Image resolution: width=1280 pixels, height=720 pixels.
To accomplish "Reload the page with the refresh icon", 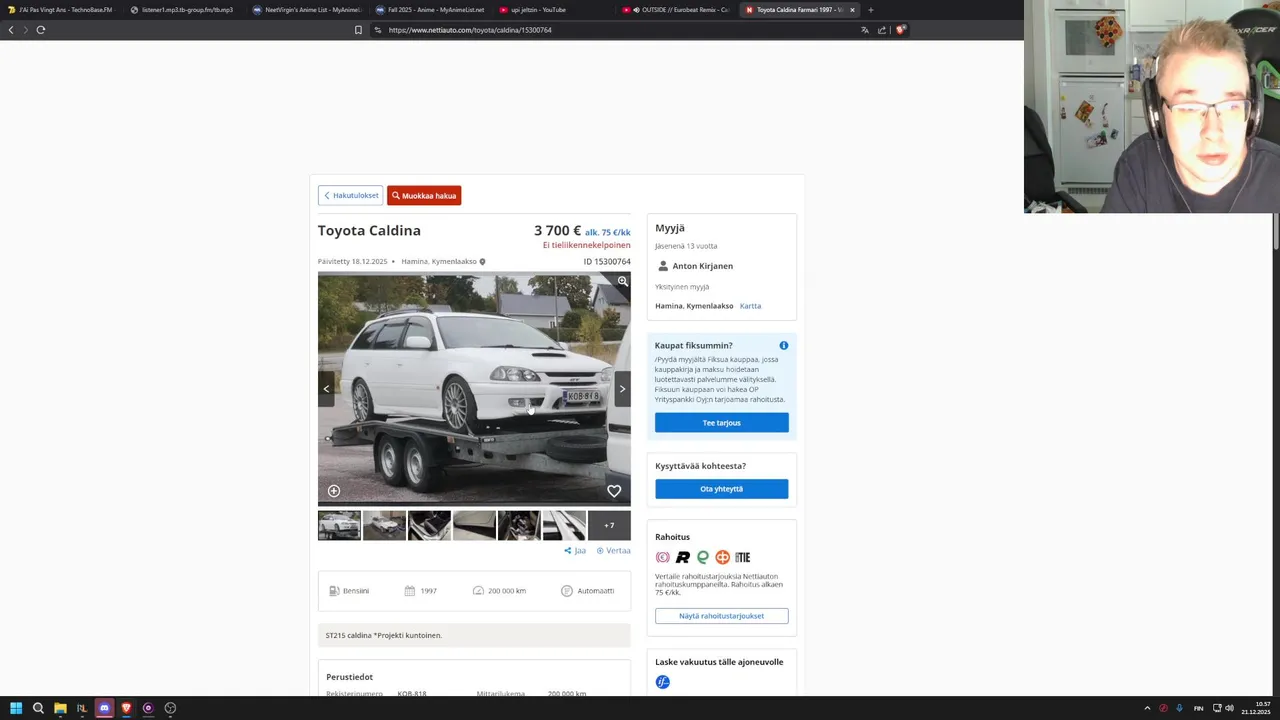I will [x=41, y=30].
